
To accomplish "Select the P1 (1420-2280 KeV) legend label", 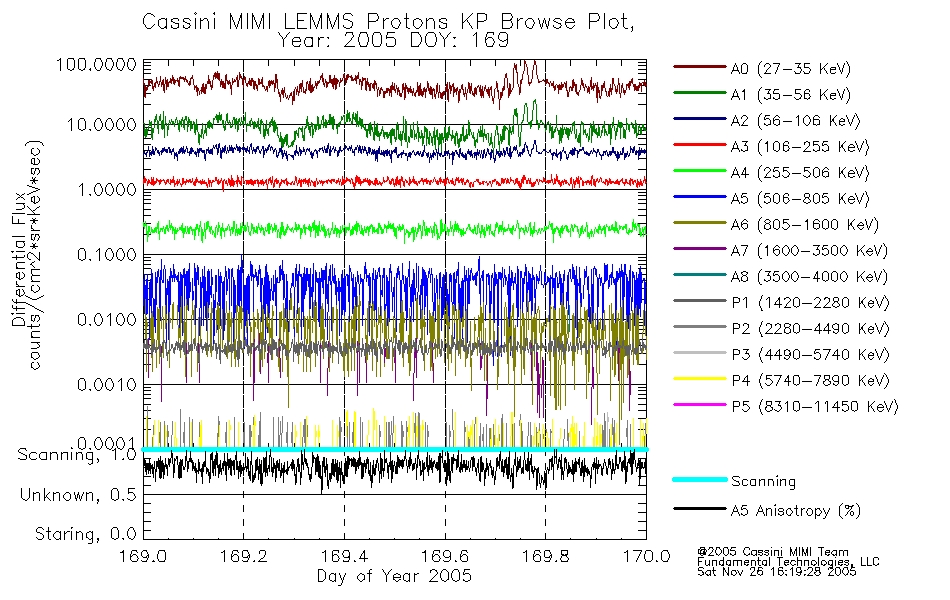I will click(810, 302).
